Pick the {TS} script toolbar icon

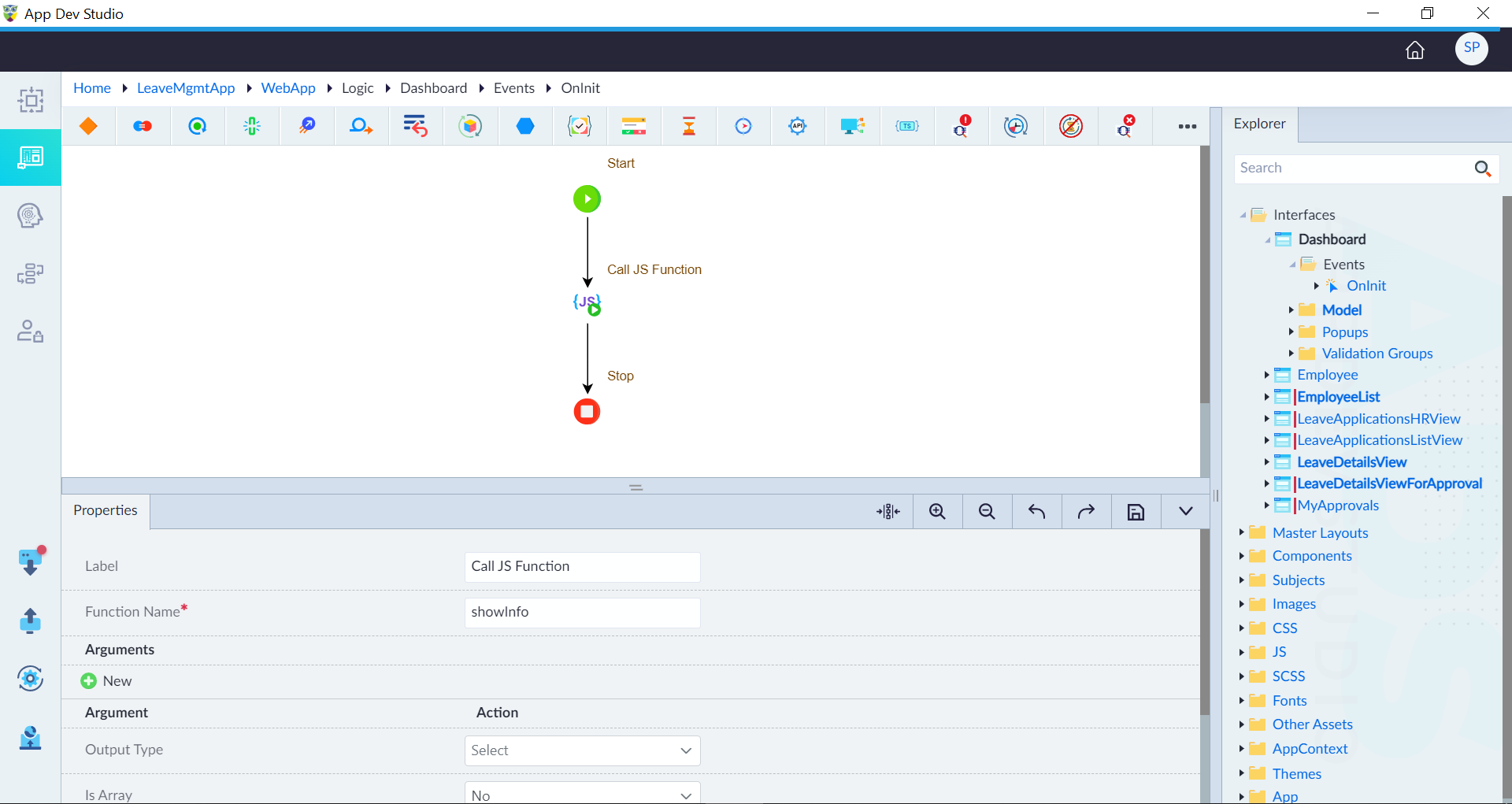907,126
